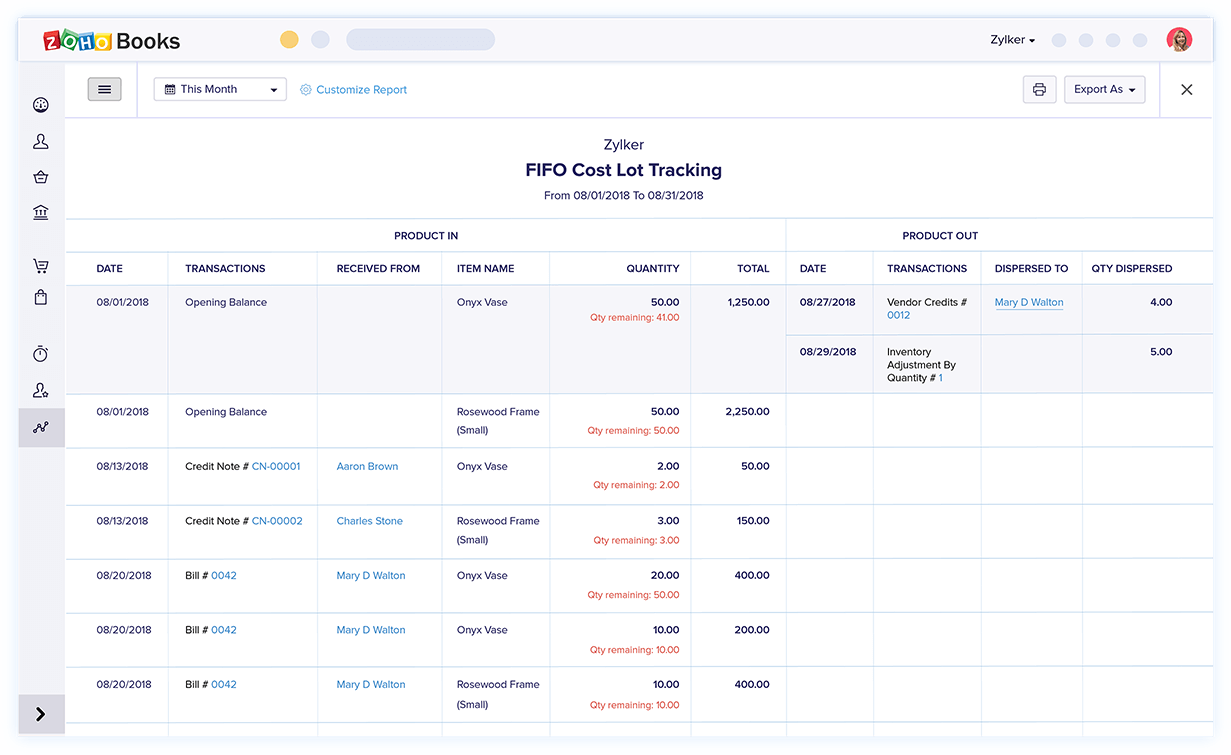Open the Zylker organization dropdown
Image resolution: width=1231 pixels, height=755 pixels.
[1012, 40]
